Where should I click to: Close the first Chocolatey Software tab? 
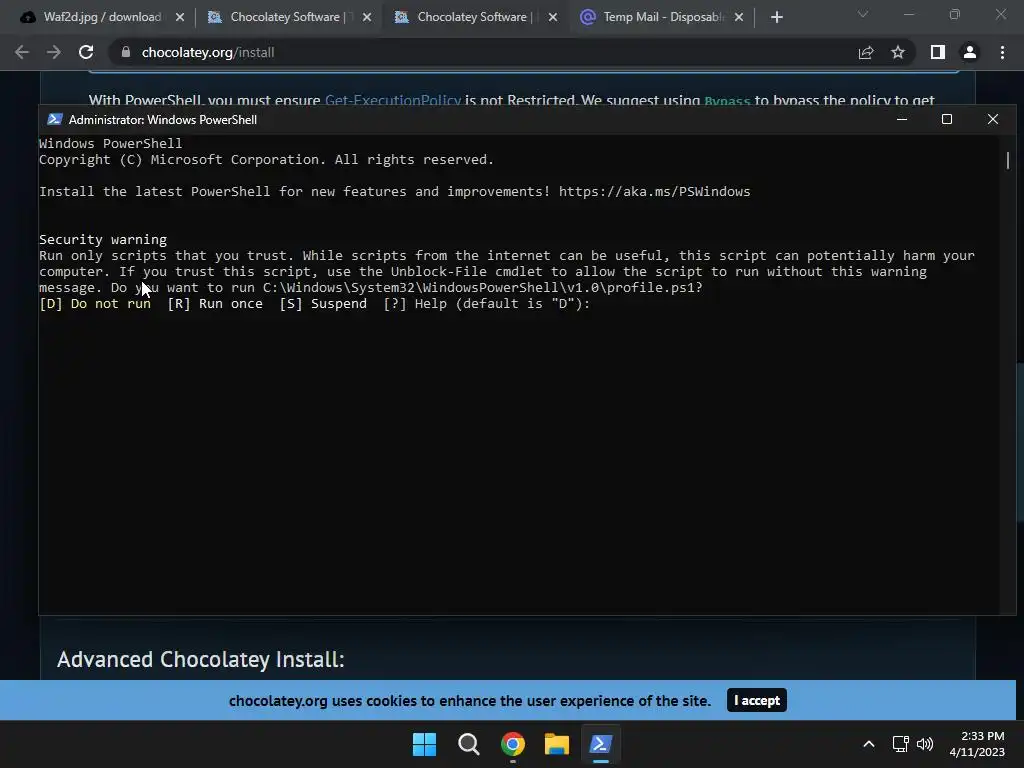coord(367,17)
